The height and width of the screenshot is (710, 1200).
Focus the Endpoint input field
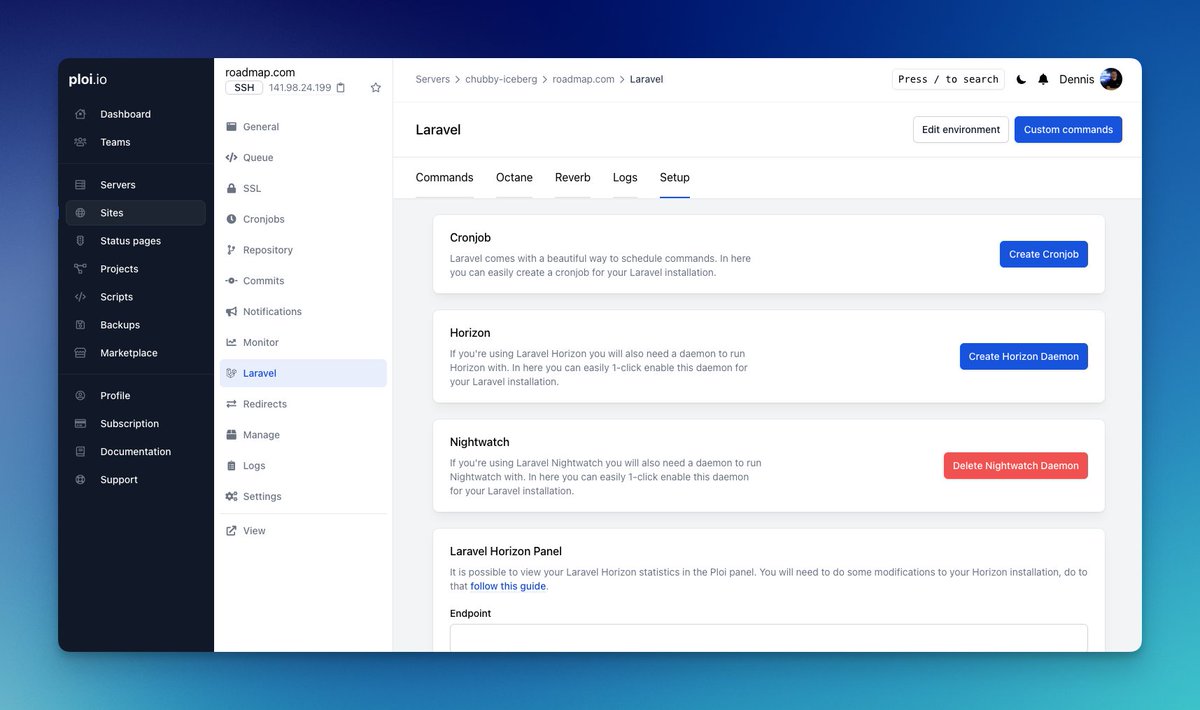coord(769,638)
